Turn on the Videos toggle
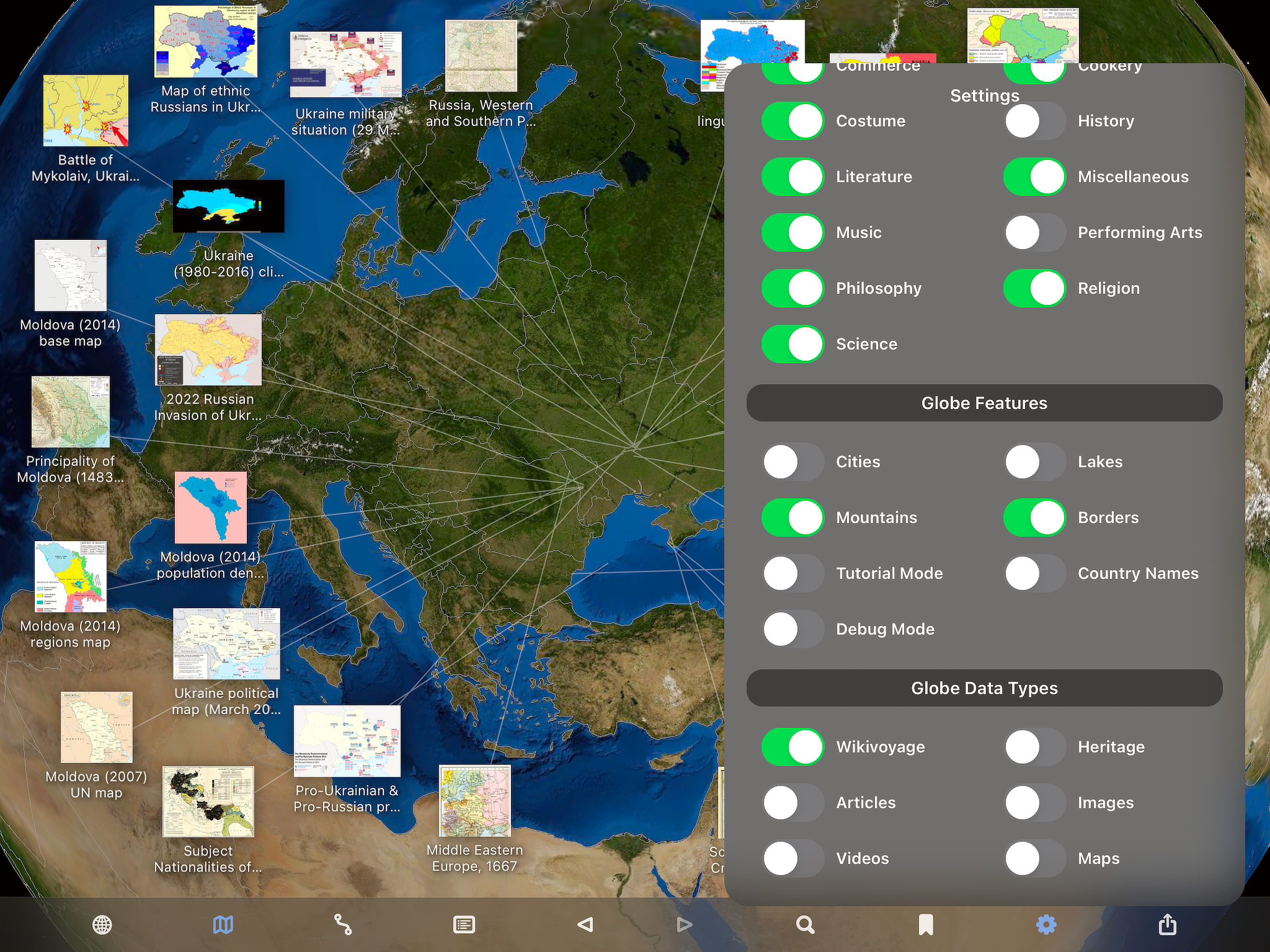Viewport: 1270px width, 952px height. pos(792,859)
